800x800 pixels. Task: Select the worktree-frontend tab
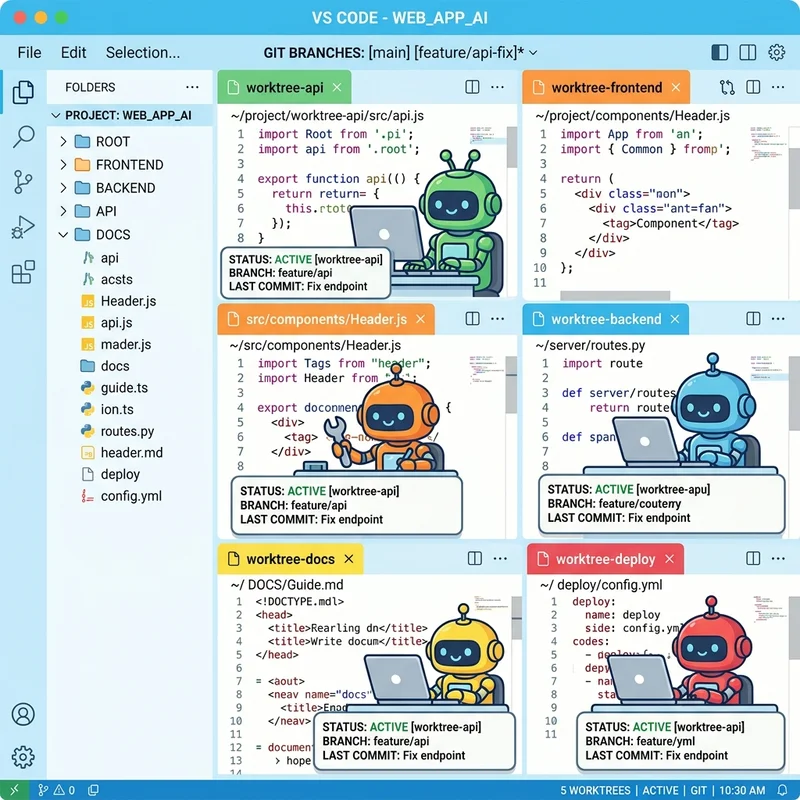click(x=606, y=87)
